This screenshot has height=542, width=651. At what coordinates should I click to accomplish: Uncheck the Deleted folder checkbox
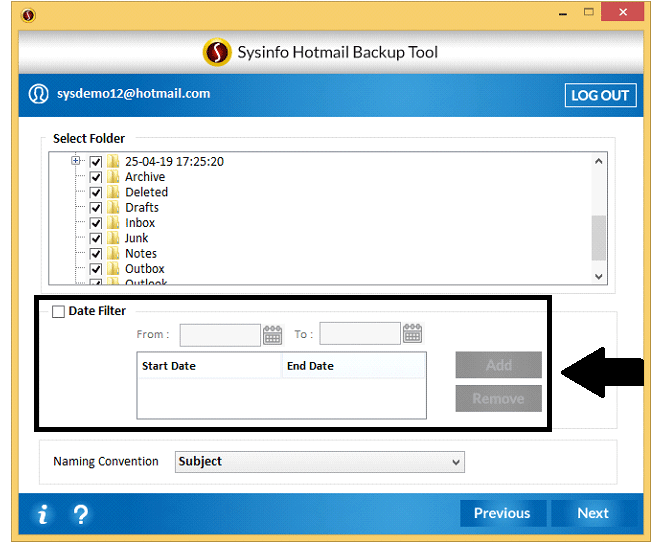(96, 192)
